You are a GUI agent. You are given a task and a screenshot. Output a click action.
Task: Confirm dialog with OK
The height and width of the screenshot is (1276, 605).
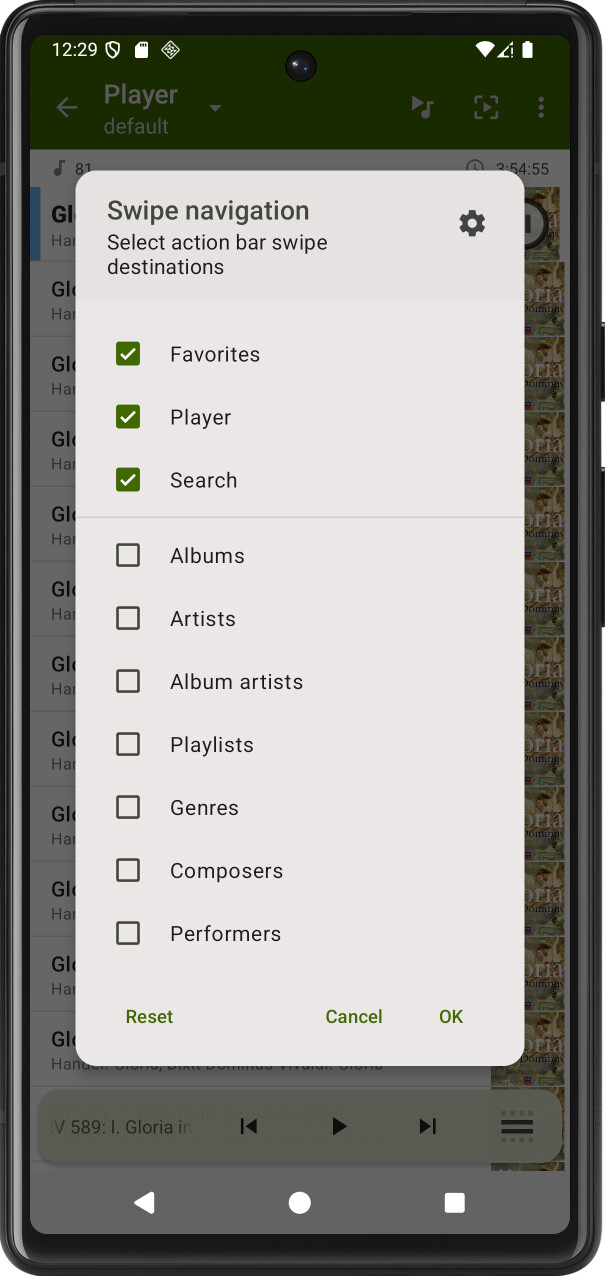451,1016
